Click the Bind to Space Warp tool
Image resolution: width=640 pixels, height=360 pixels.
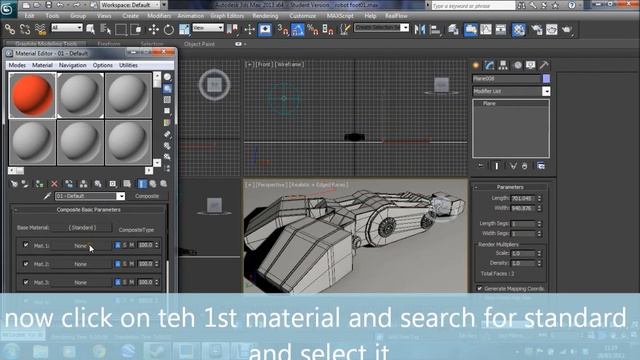(40, 29)
